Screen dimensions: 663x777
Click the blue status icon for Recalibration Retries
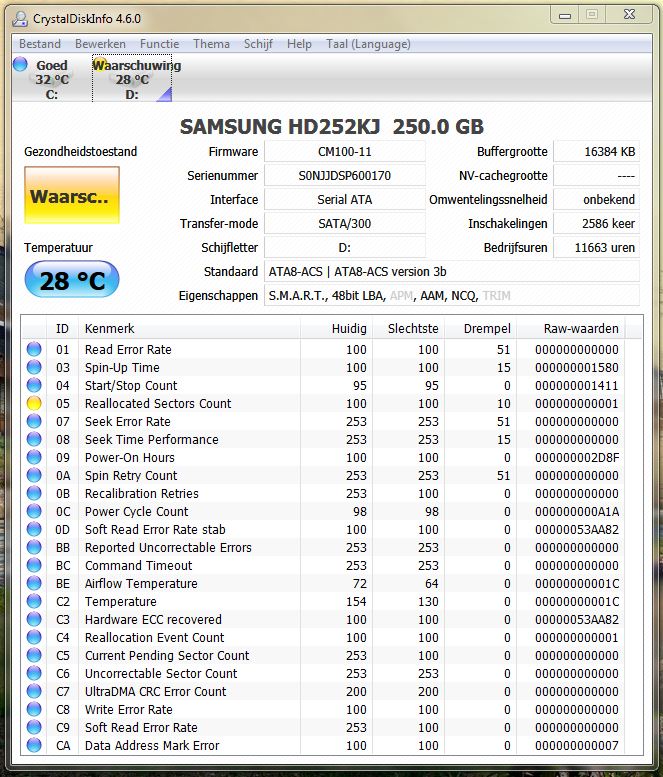pos(34,493)
